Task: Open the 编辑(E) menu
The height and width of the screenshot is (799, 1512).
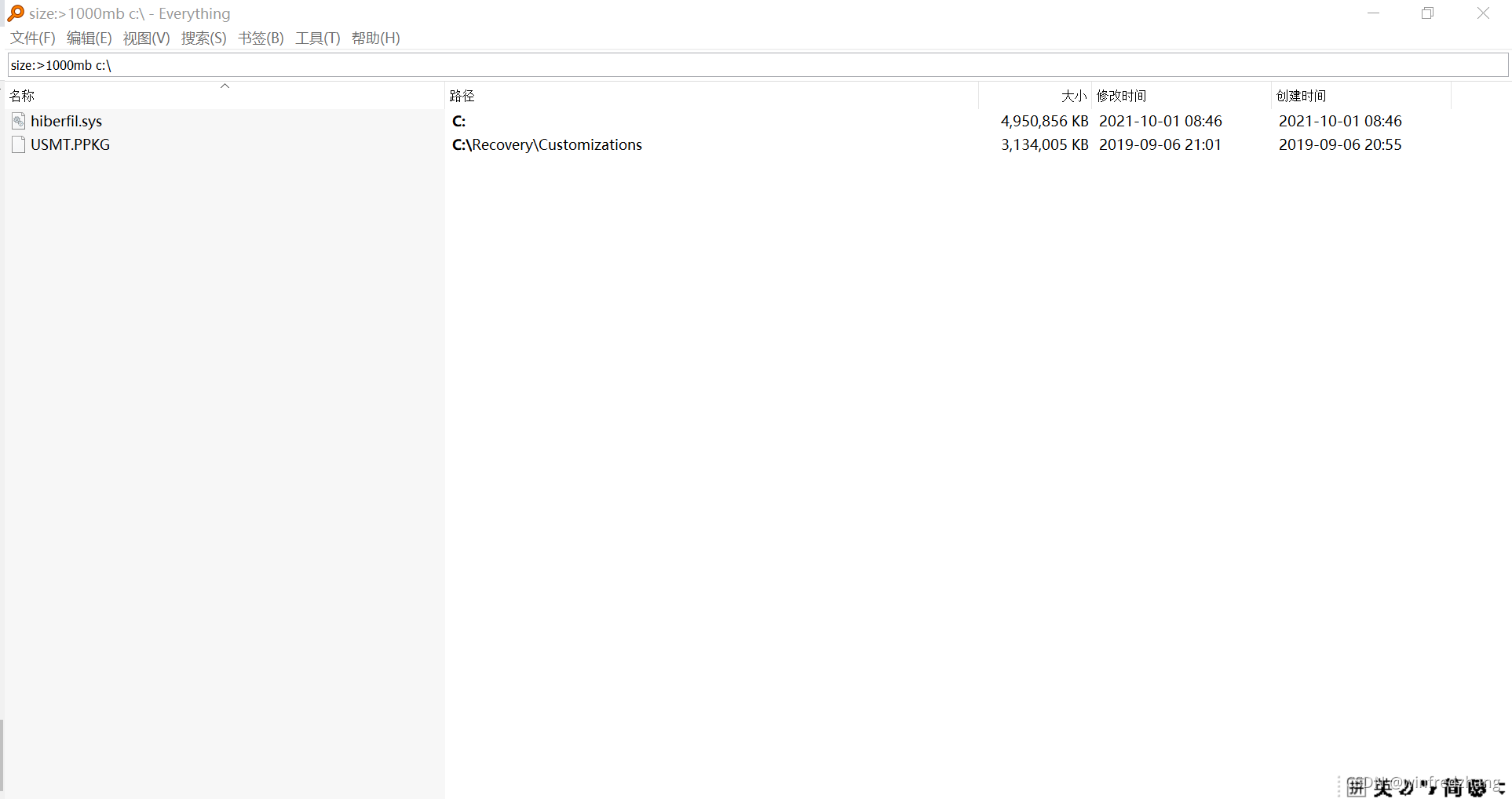Action: 89,38
